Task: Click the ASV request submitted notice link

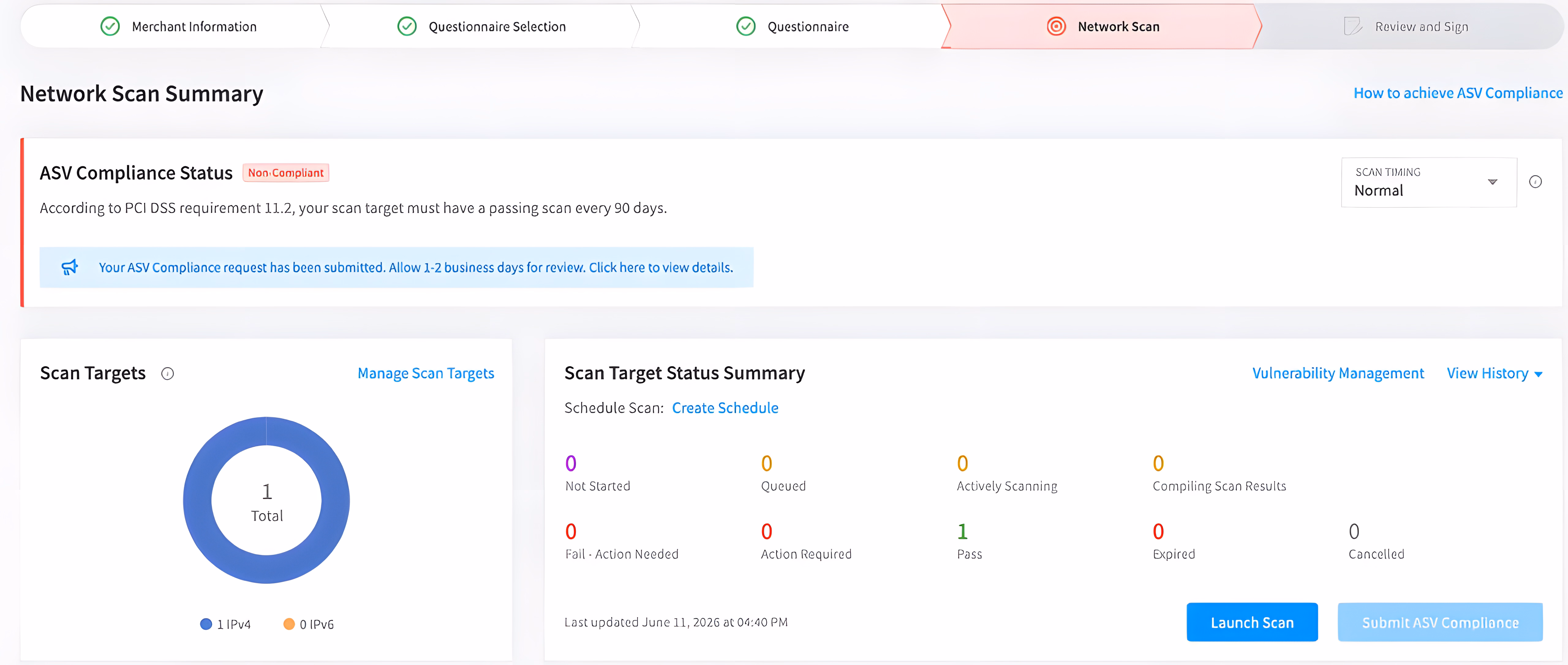Action: point(416,268)
